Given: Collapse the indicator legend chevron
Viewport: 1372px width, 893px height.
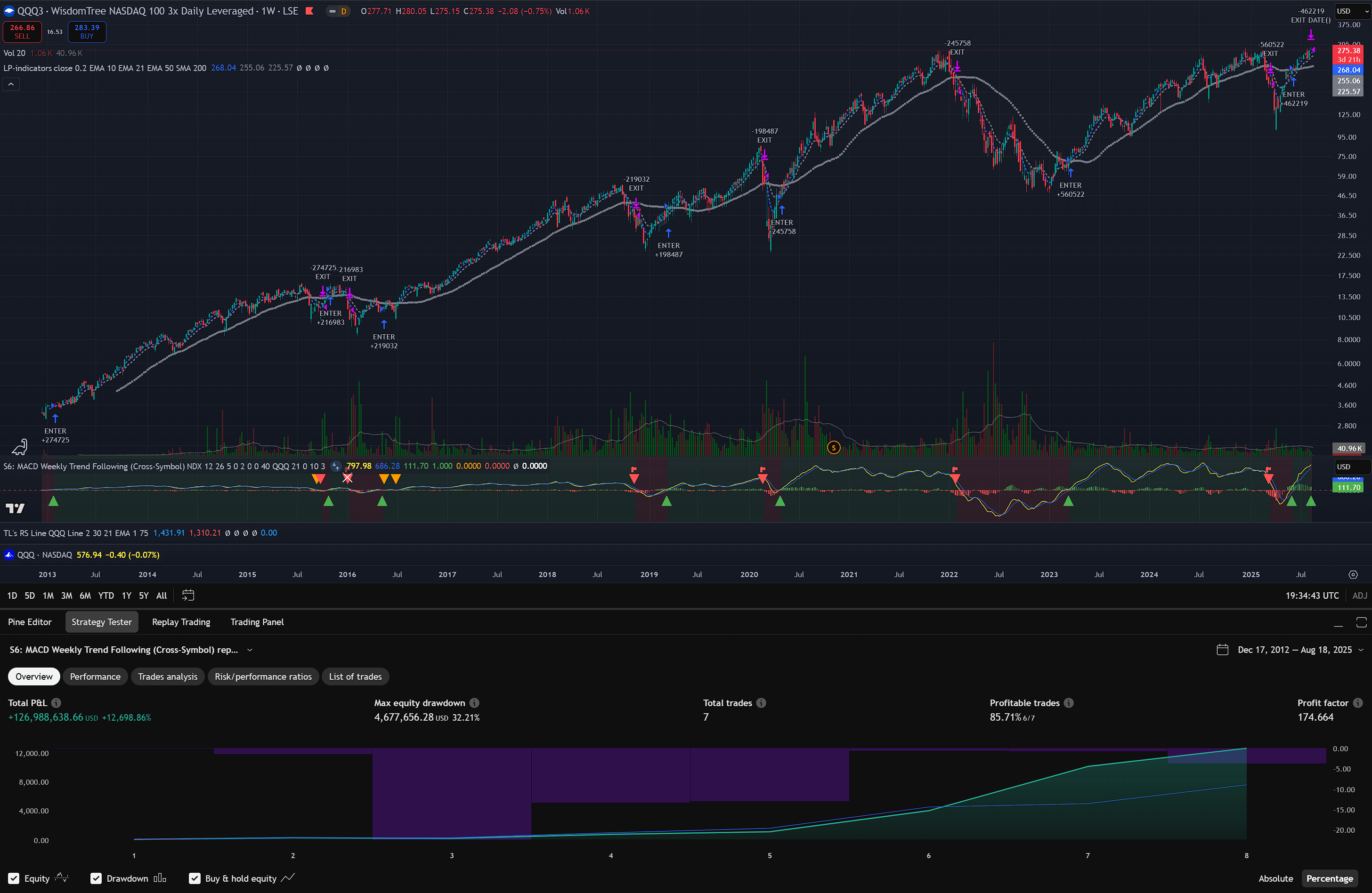Looking at the screenshot, I should [11, 84].
